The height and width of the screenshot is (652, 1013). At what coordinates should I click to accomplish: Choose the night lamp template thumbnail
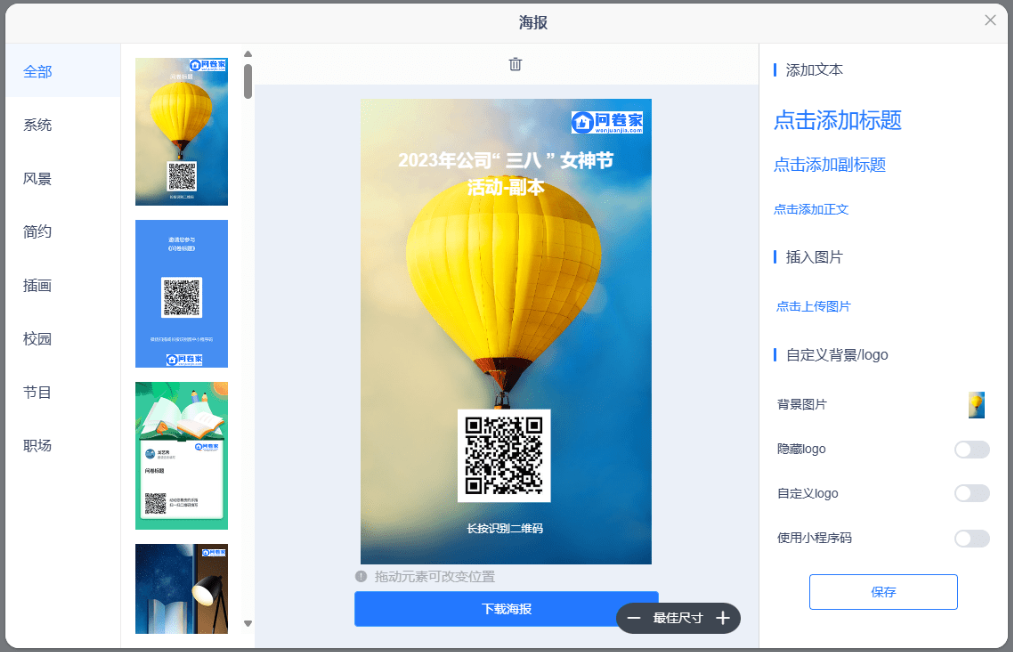tap(182, 589)
